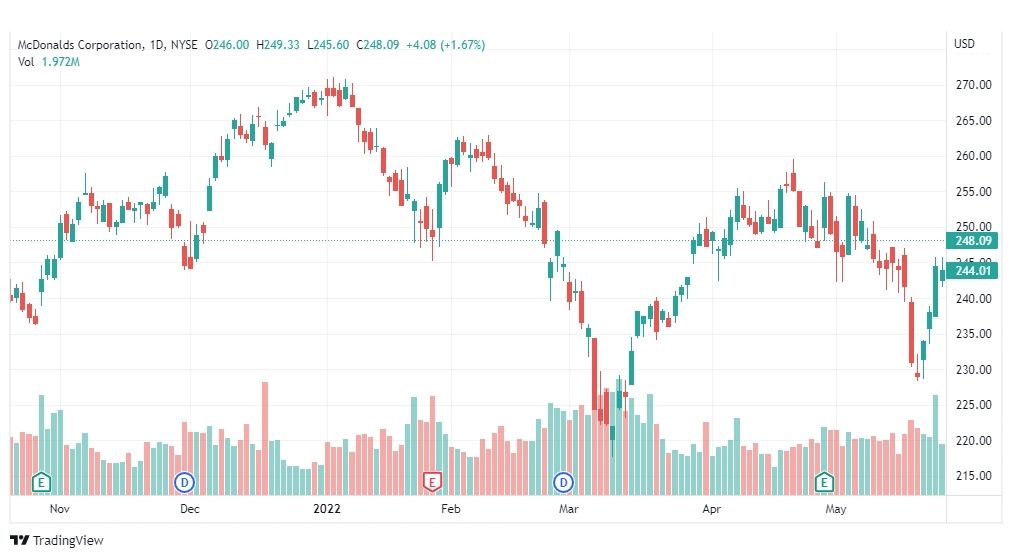Click the 270.00 price scale label

(x=973, y=85)
